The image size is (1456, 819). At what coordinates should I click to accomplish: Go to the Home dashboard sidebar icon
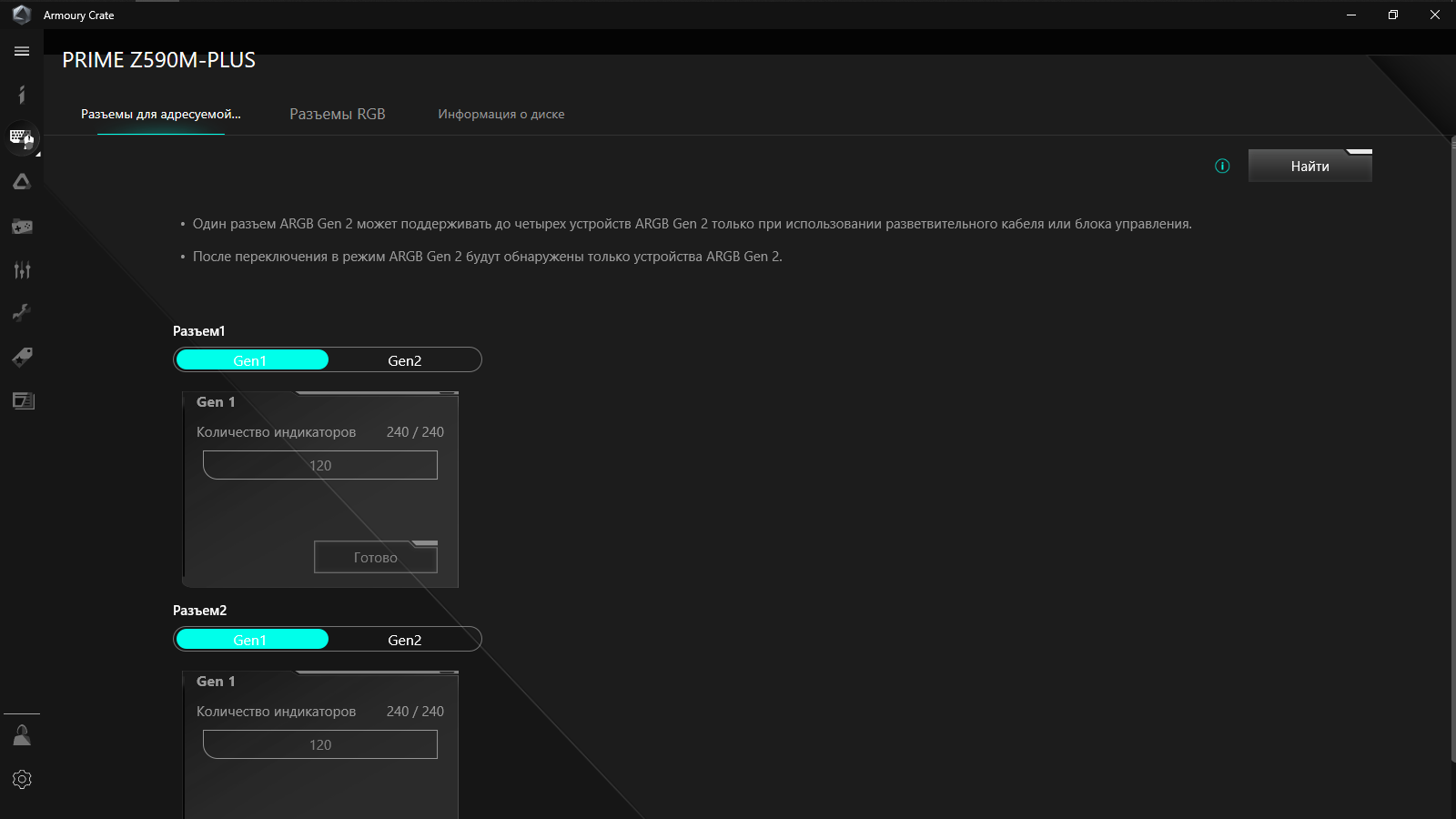point(22,95)
